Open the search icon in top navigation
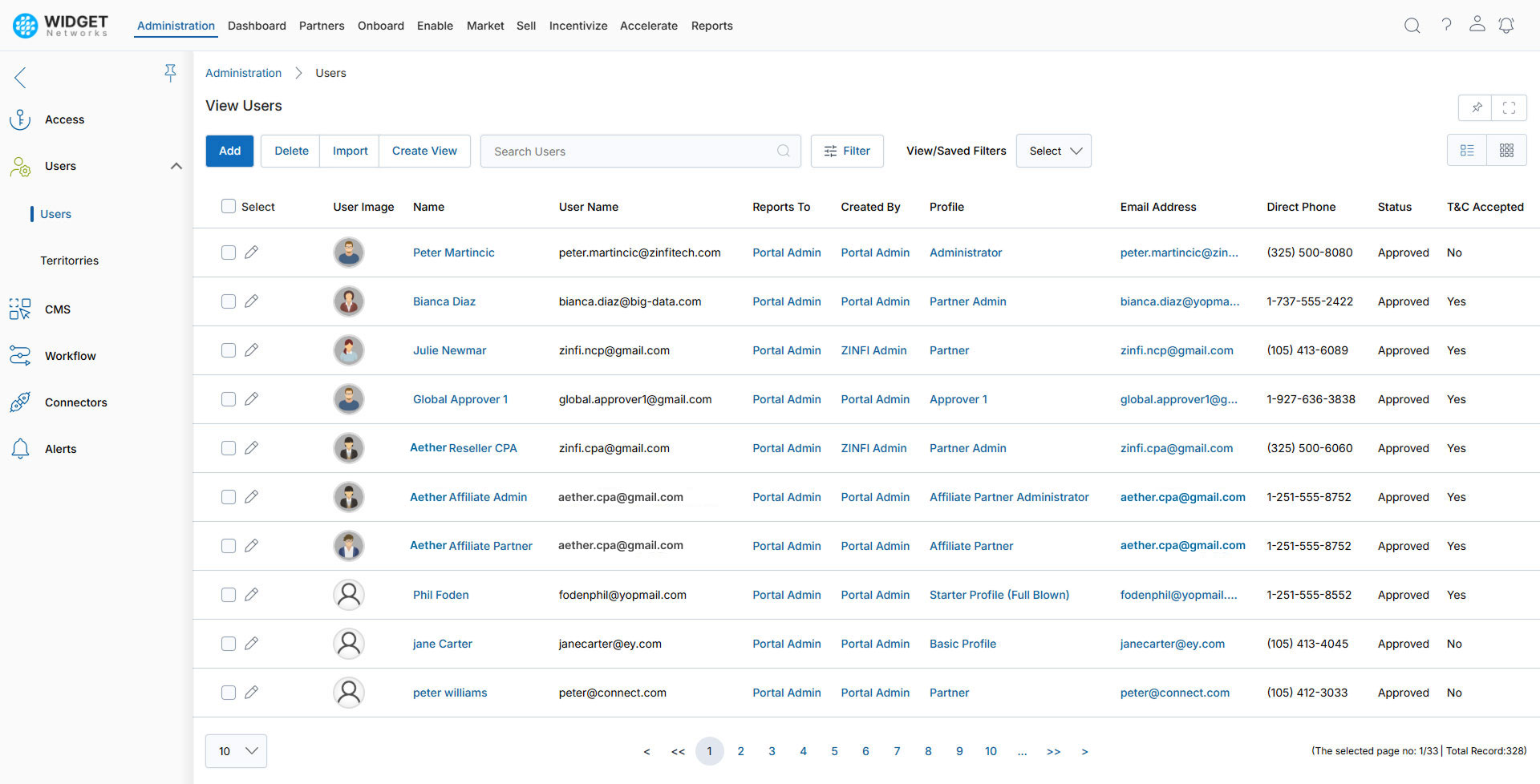The width and height of the screenshot is (1540, 784). tap(1412, 25)
